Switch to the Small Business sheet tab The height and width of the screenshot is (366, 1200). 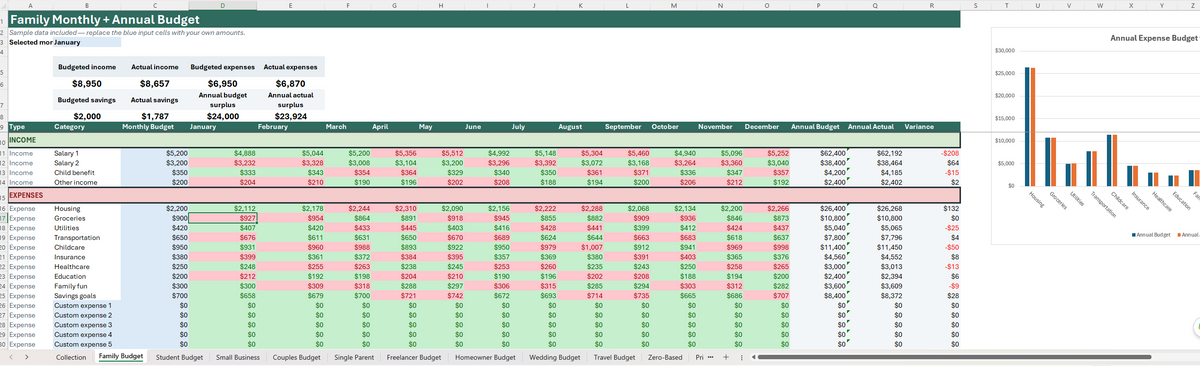pyautogui.click(x=239, y=357)
